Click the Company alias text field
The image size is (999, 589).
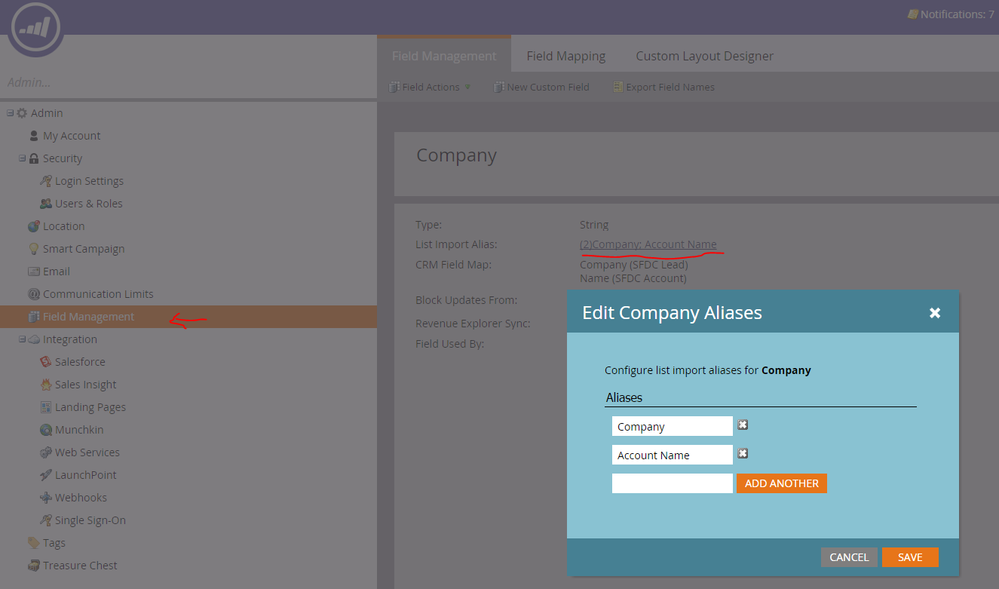672,426
